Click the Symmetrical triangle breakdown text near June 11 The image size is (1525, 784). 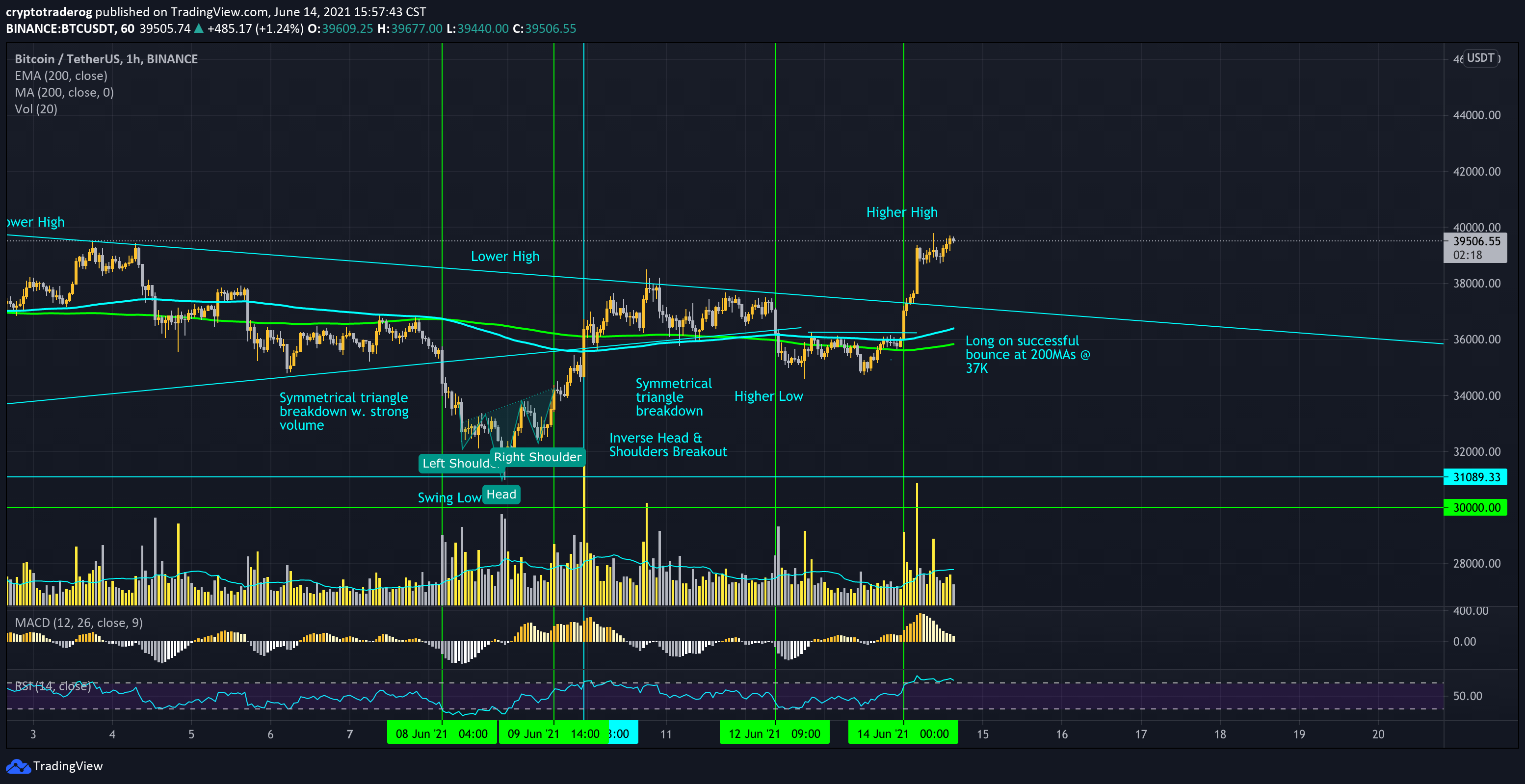(x=674, y=397)
